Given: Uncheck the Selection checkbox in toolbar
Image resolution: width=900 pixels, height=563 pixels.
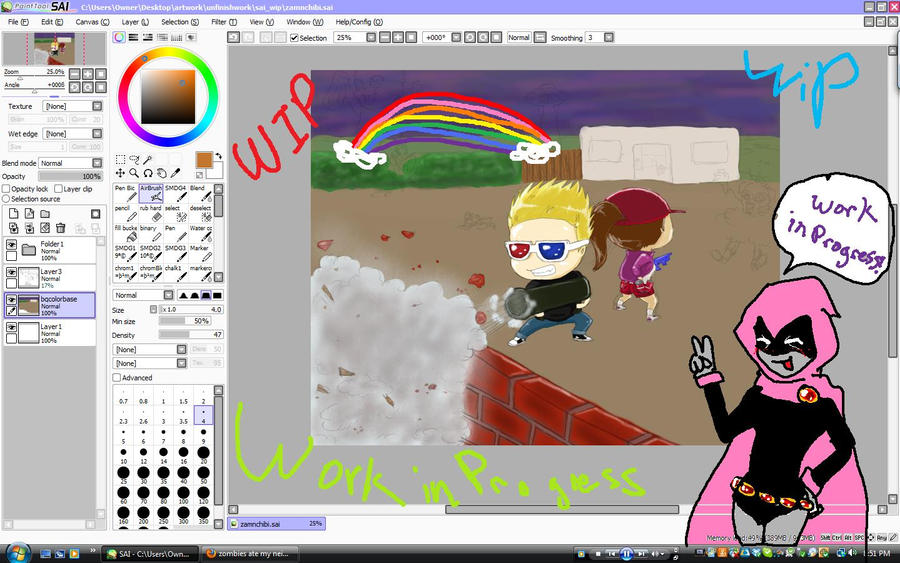Looking at the screenshot, I should [294, 38].
